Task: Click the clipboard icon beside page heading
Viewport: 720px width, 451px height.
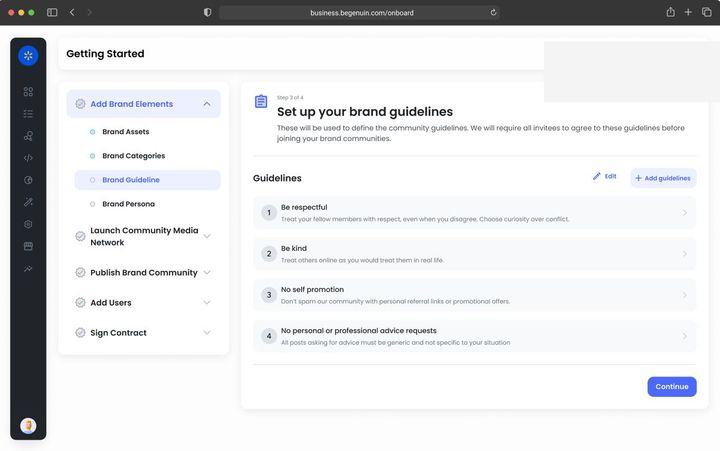Action: (261, 101)
